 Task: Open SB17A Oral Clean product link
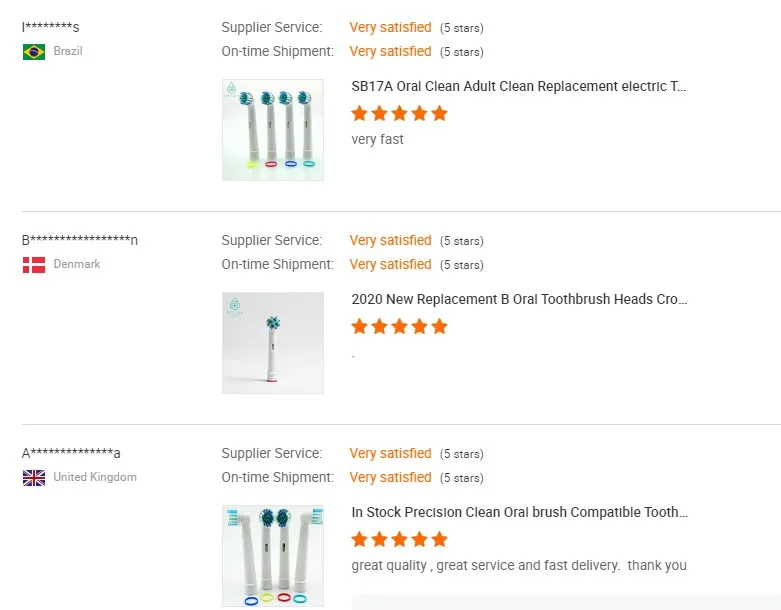[519, 87]
